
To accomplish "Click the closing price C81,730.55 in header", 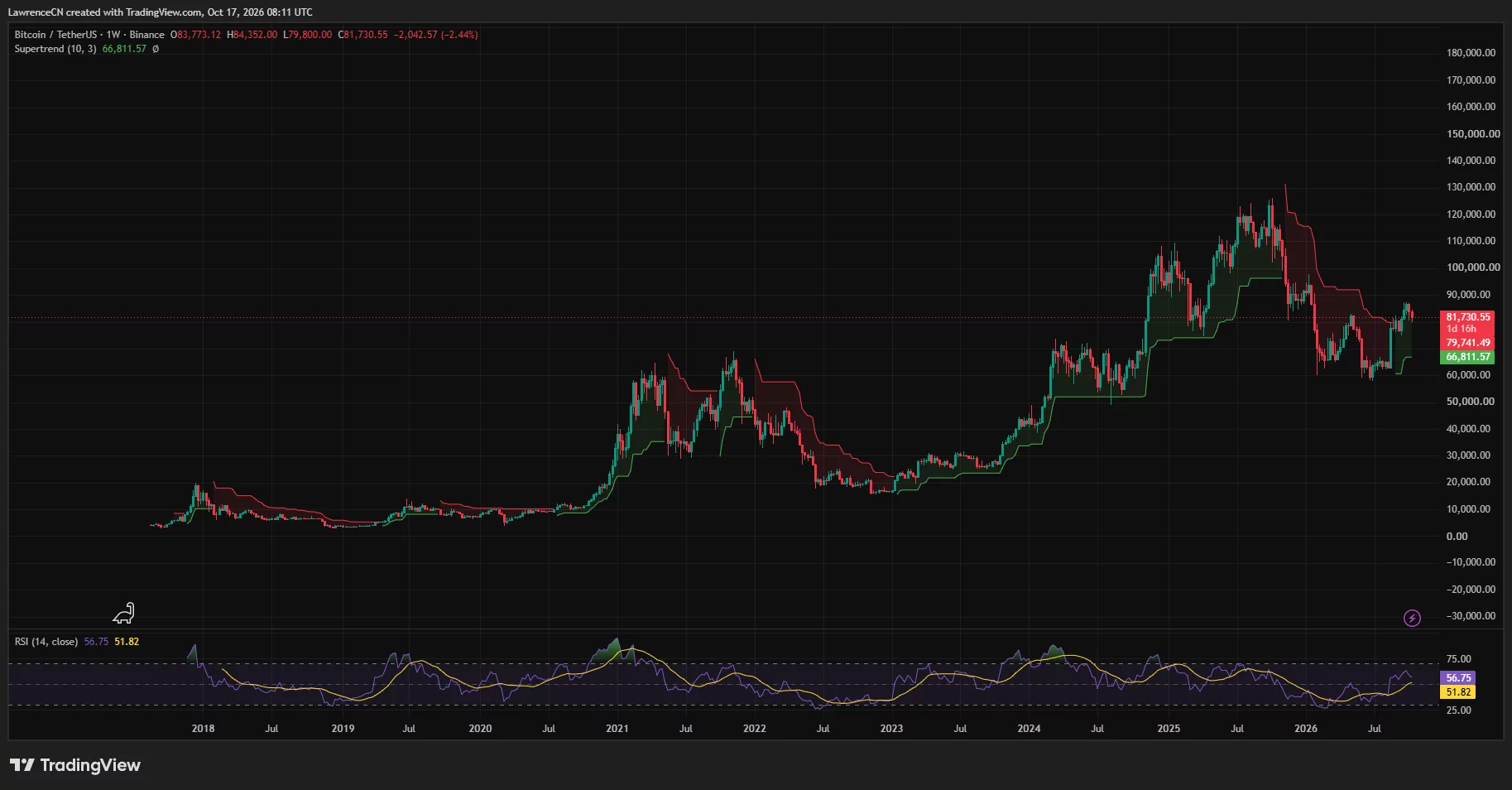I will [x=362, y=35].
